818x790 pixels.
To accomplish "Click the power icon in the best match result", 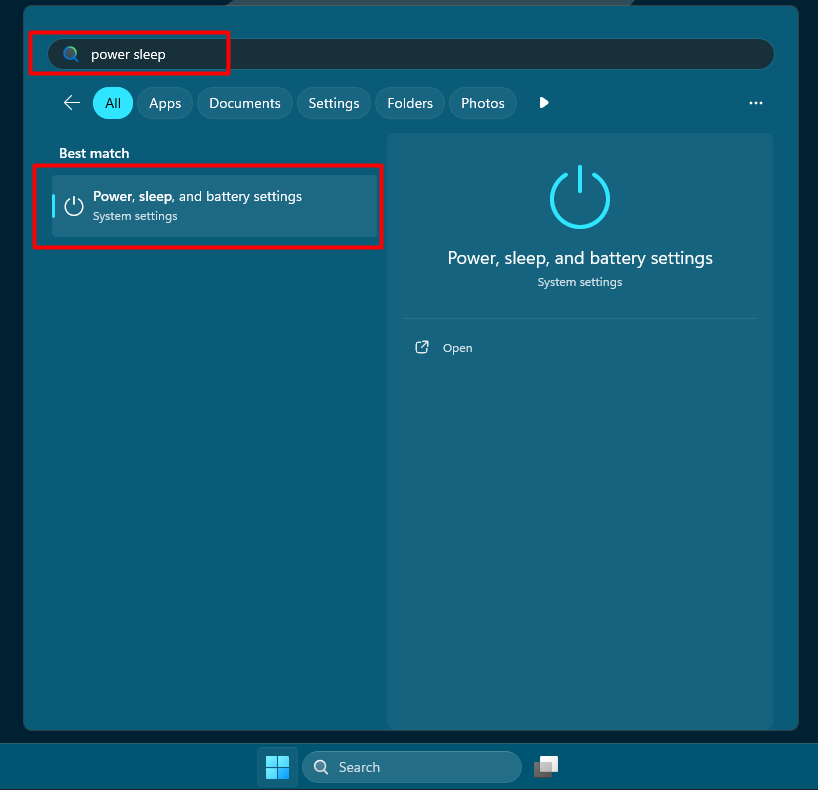I will coord(74,206).
